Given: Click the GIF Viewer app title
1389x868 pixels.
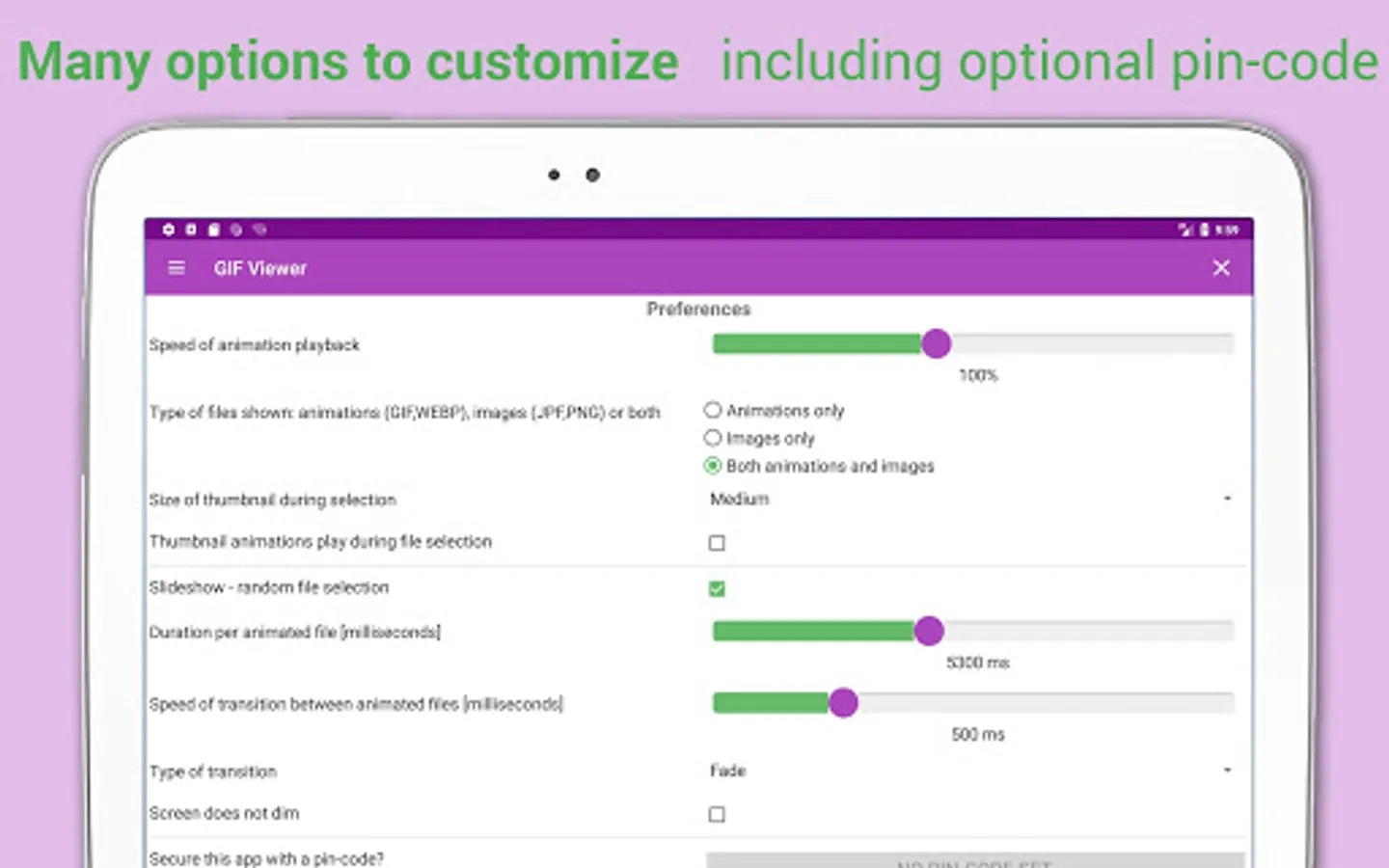Looking at the screenshot, I should tap(260, 269).
